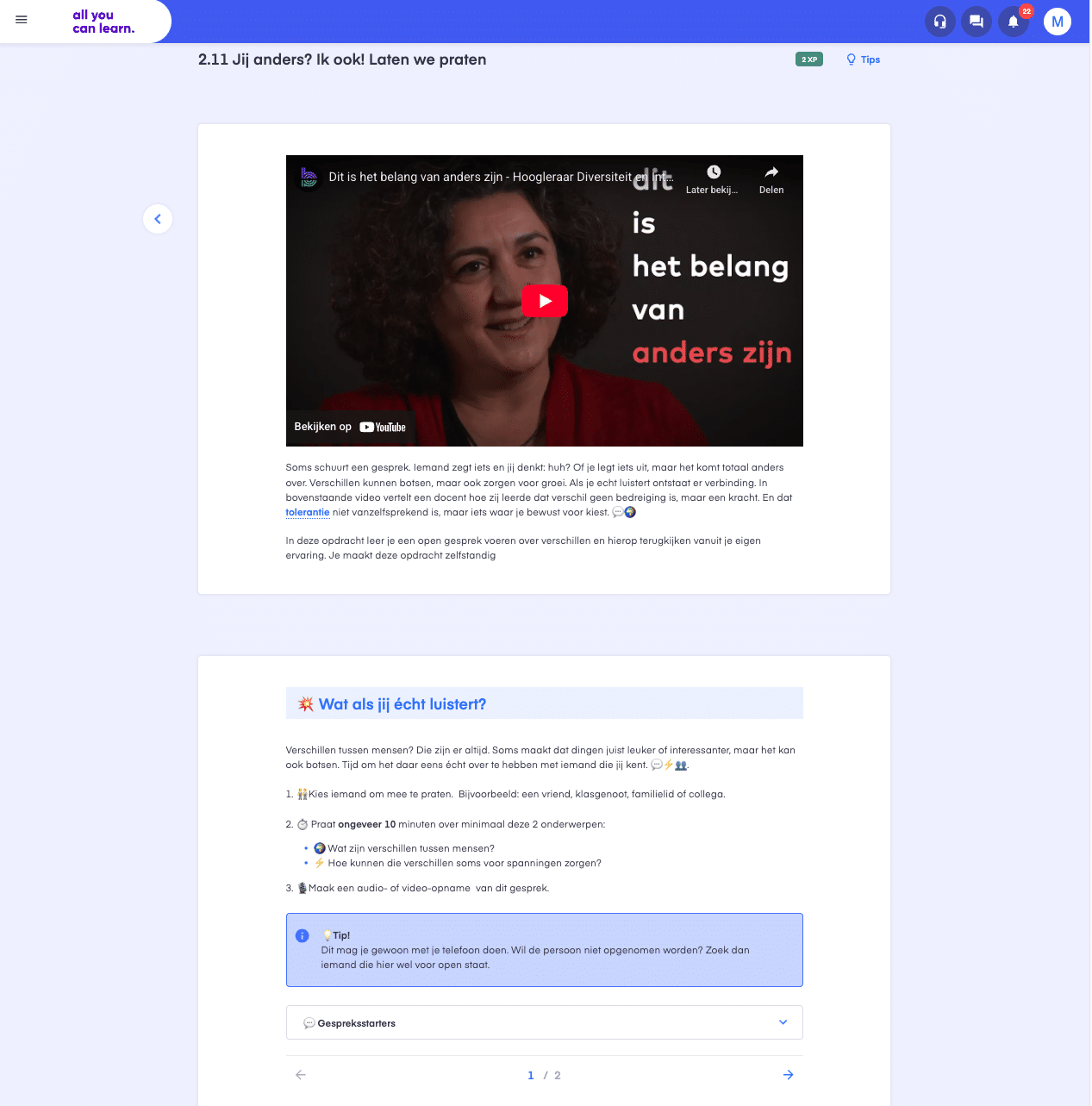
Task: Go to page 2 with right arrow
Action: tap(788, 1075)
